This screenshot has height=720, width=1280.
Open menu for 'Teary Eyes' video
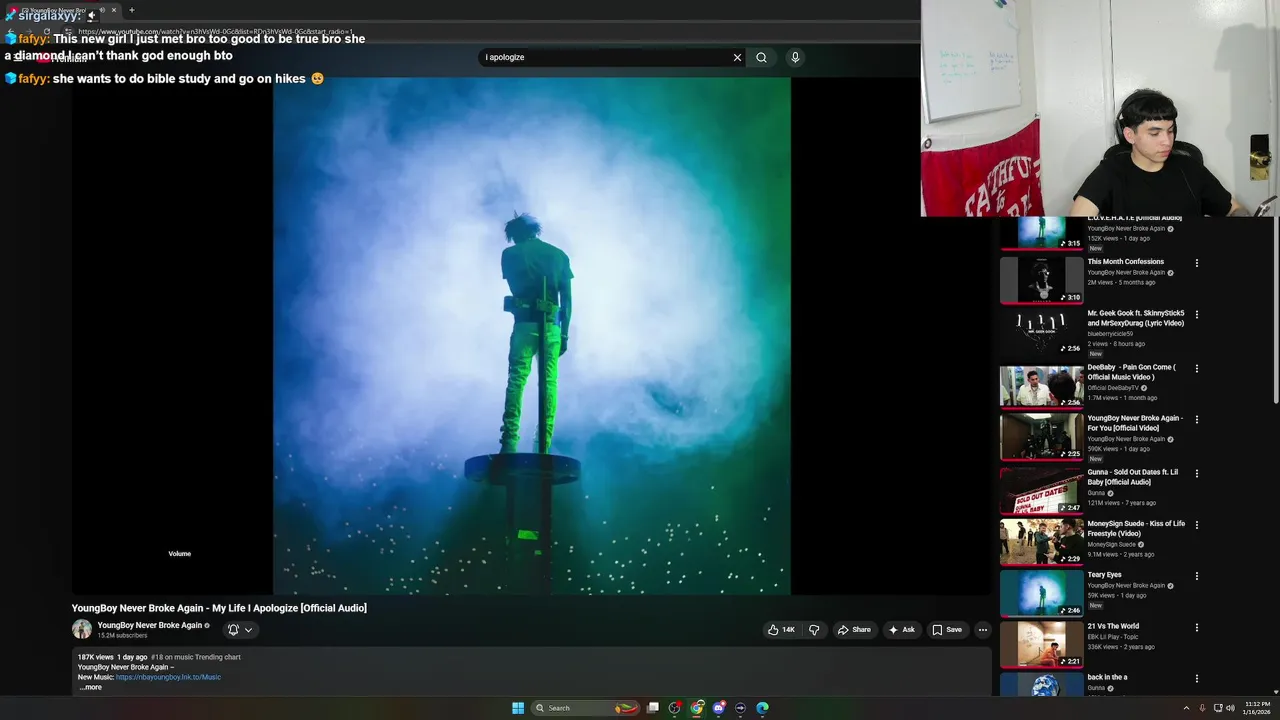click(1197, 576)
